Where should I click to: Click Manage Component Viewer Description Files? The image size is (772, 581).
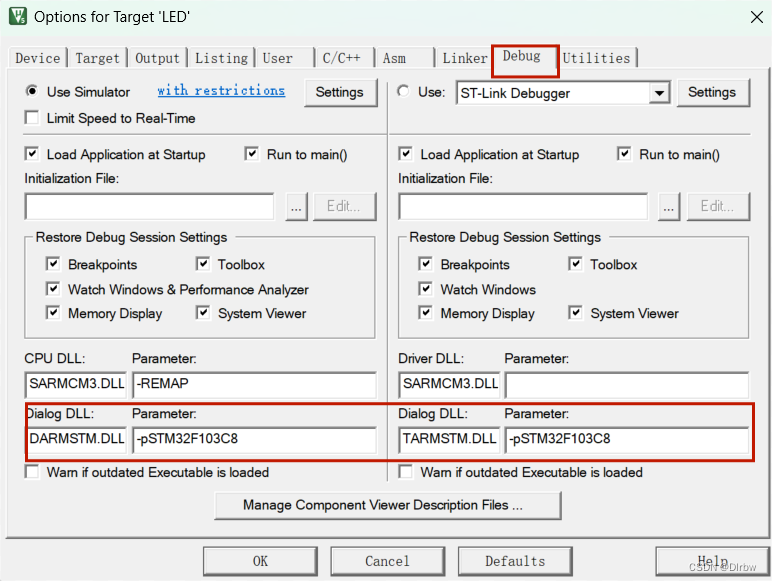pyautogui.click(x=388, y=505)
